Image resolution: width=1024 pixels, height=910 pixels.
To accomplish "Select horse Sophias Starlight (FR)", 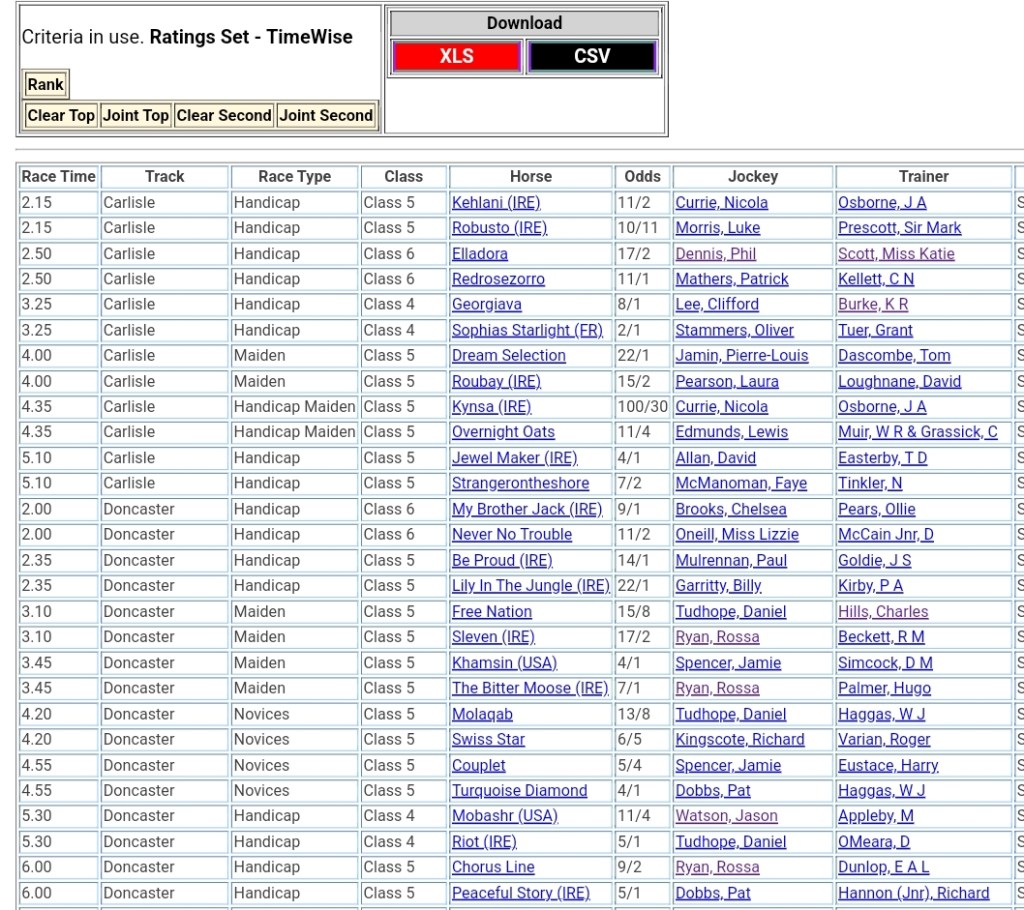I will click(x=527, y=330).
